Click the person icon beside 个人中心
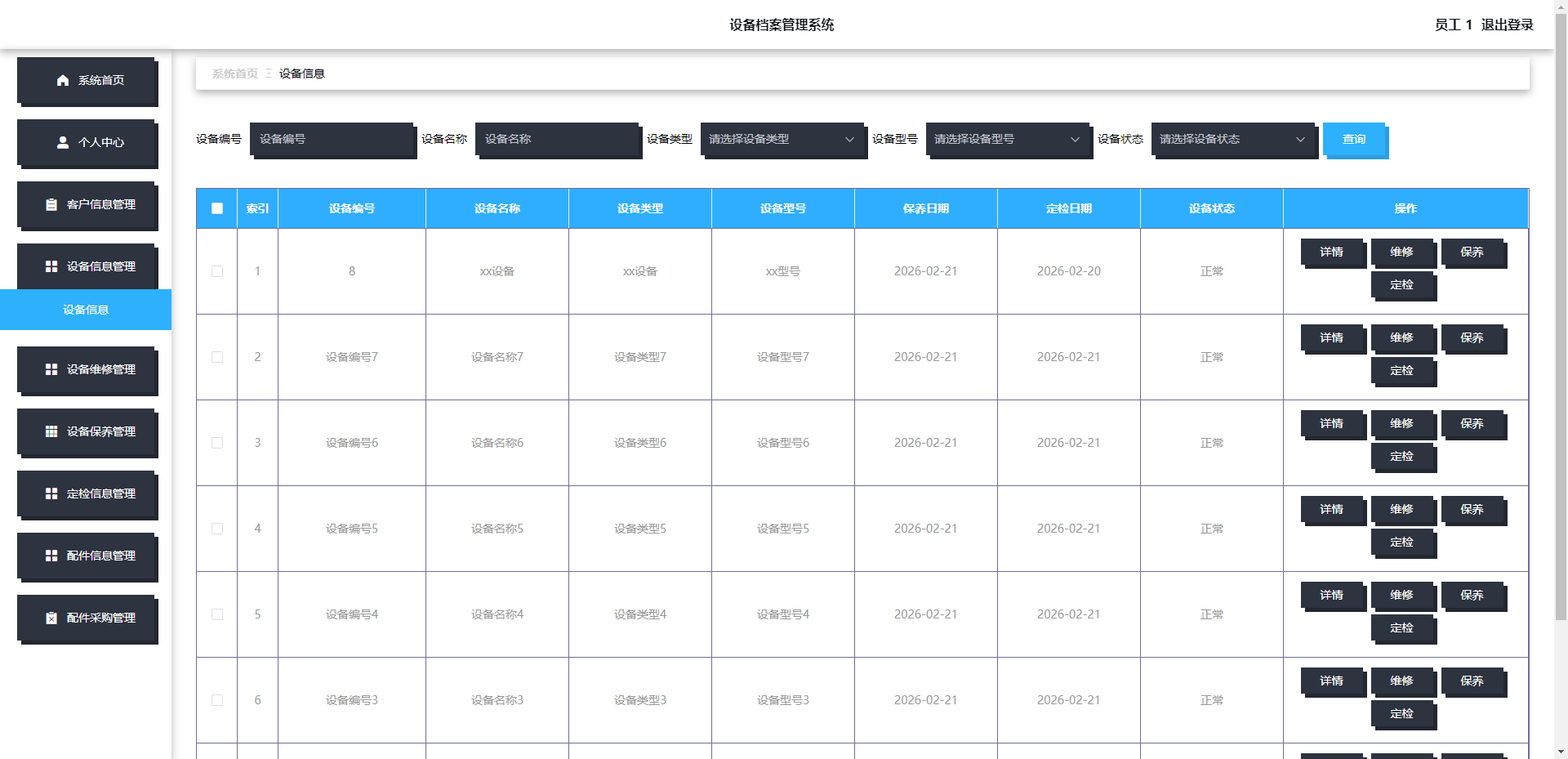 (63, 142)
